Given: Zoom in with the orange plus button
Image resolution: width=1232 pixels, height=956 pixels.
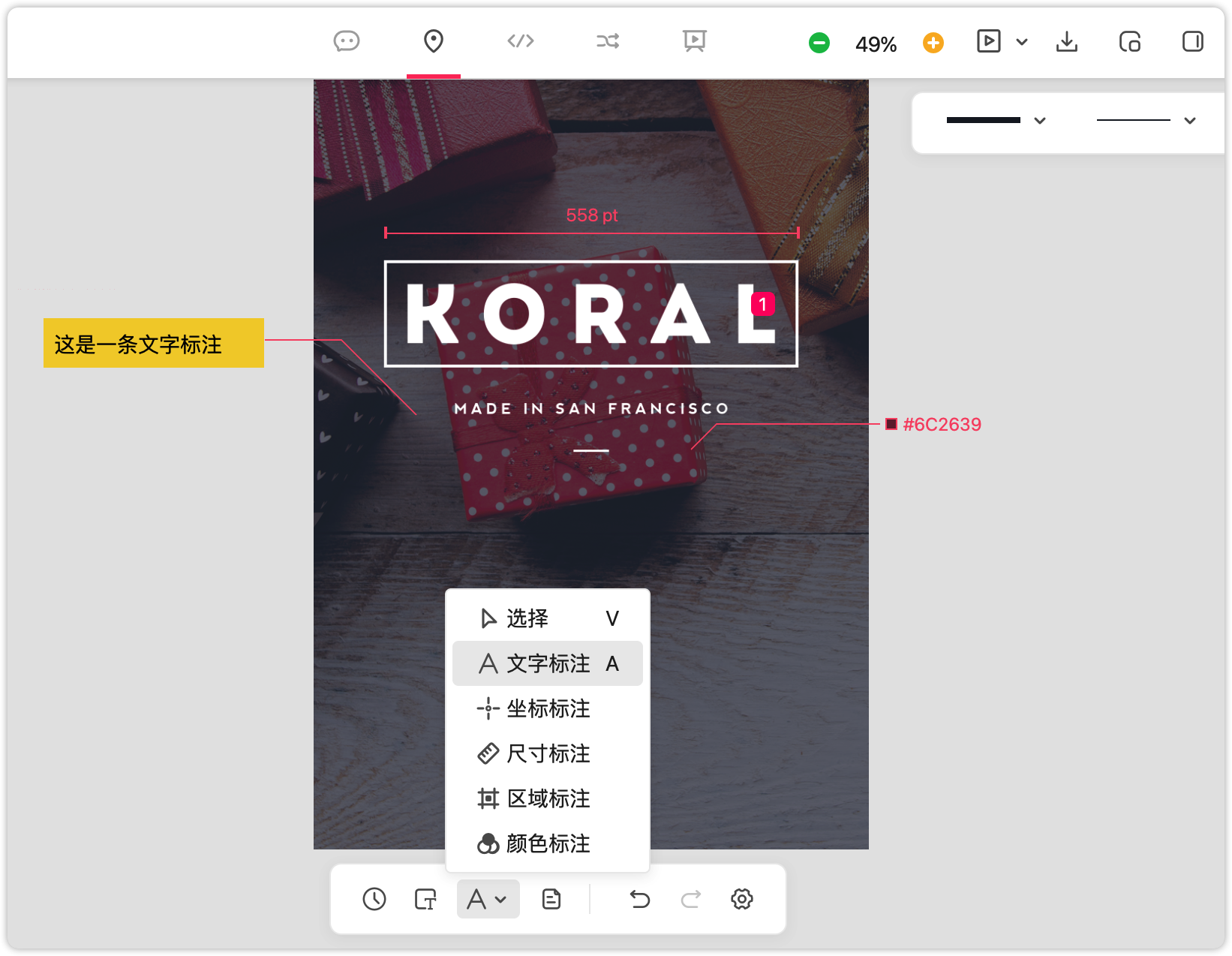Looking at the screenshot, I should click(933, 44).
